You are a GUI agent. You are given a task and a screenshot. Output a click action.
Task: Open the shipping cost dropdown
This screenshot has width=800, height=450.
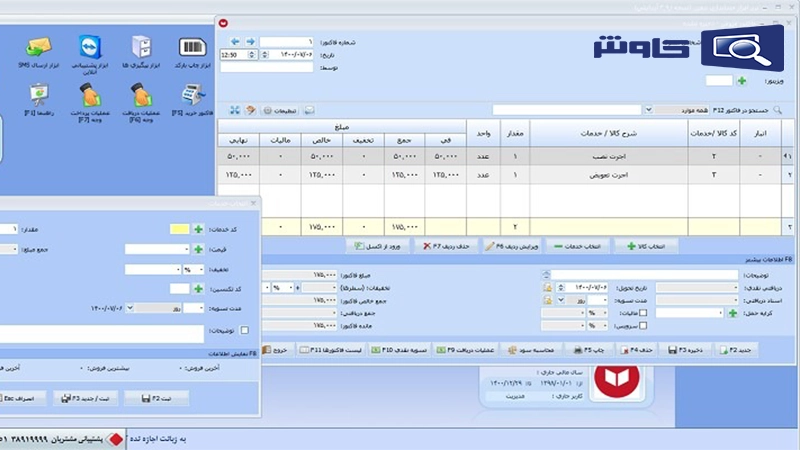[689, 313]
